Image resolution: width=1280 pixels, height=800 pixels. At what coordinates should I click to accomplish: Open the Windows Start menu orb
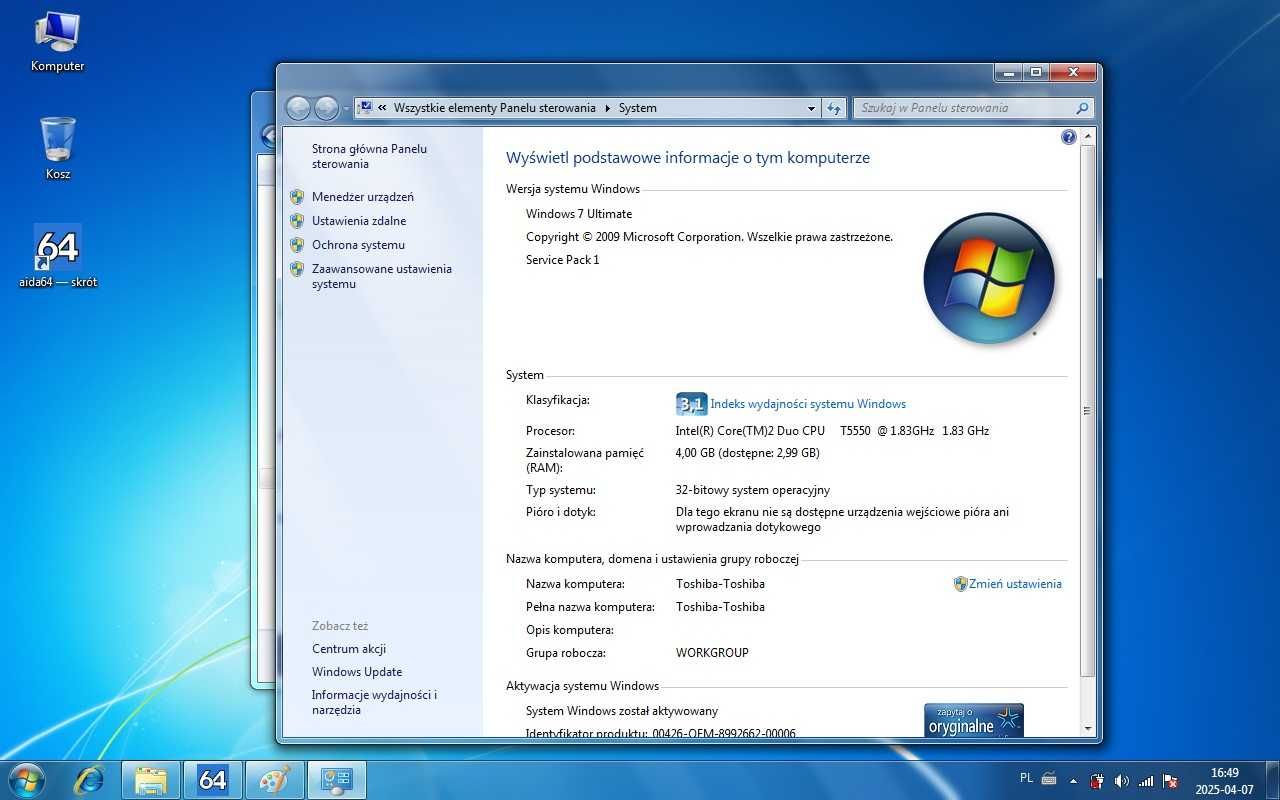(x=25, y=780)
